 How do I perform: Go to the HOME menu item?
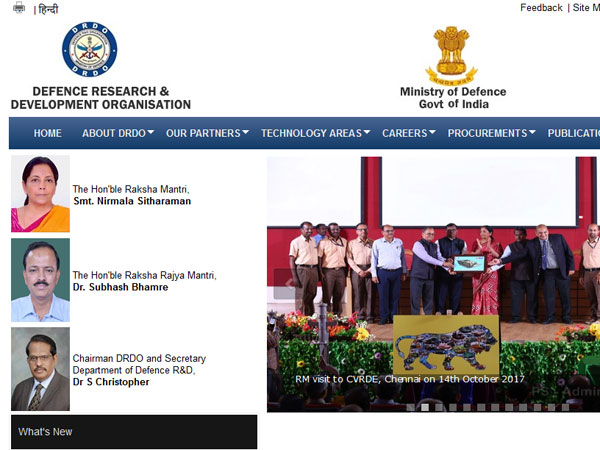tap(47, 133)
